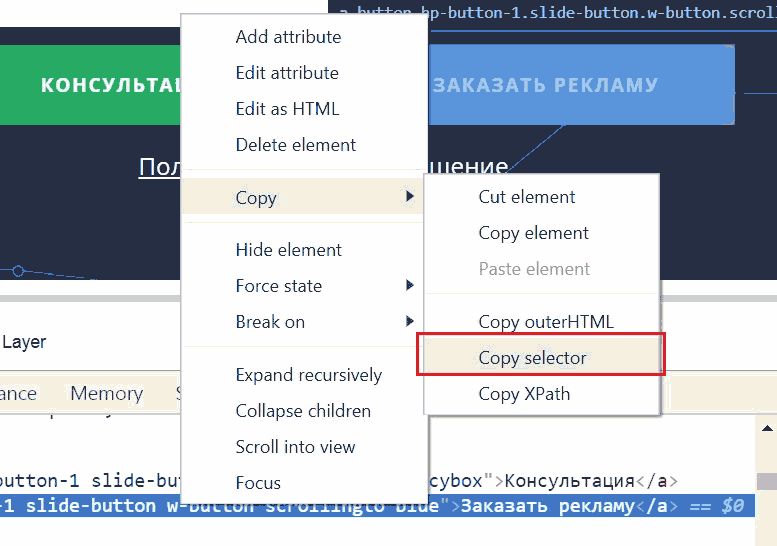Screen dimensions: 777x546
Task: Open the Memory DevTools tab
Action: [x=107, y=393]
